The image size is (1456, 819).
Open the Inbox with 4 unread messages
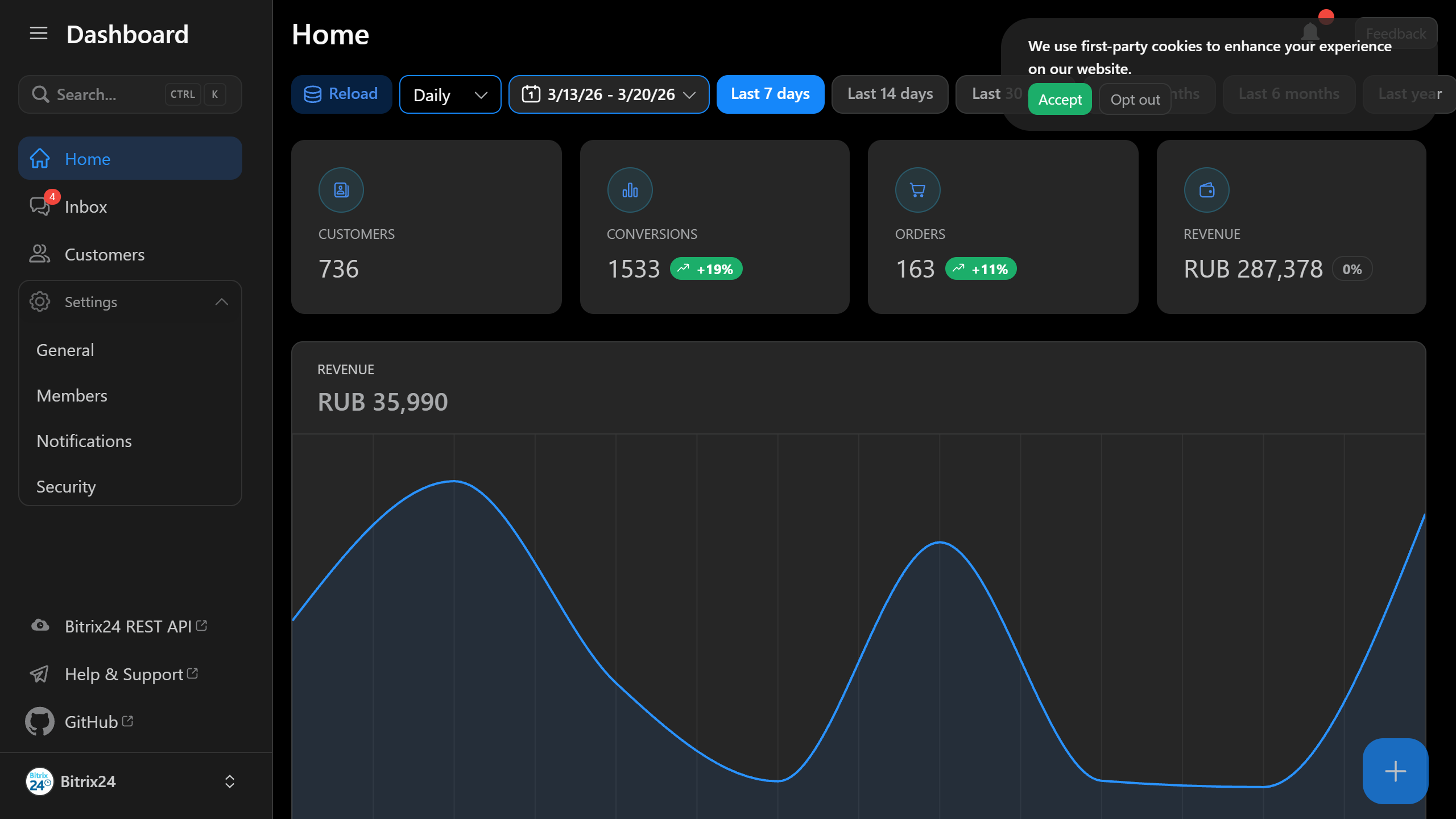[x=85, y=206]
